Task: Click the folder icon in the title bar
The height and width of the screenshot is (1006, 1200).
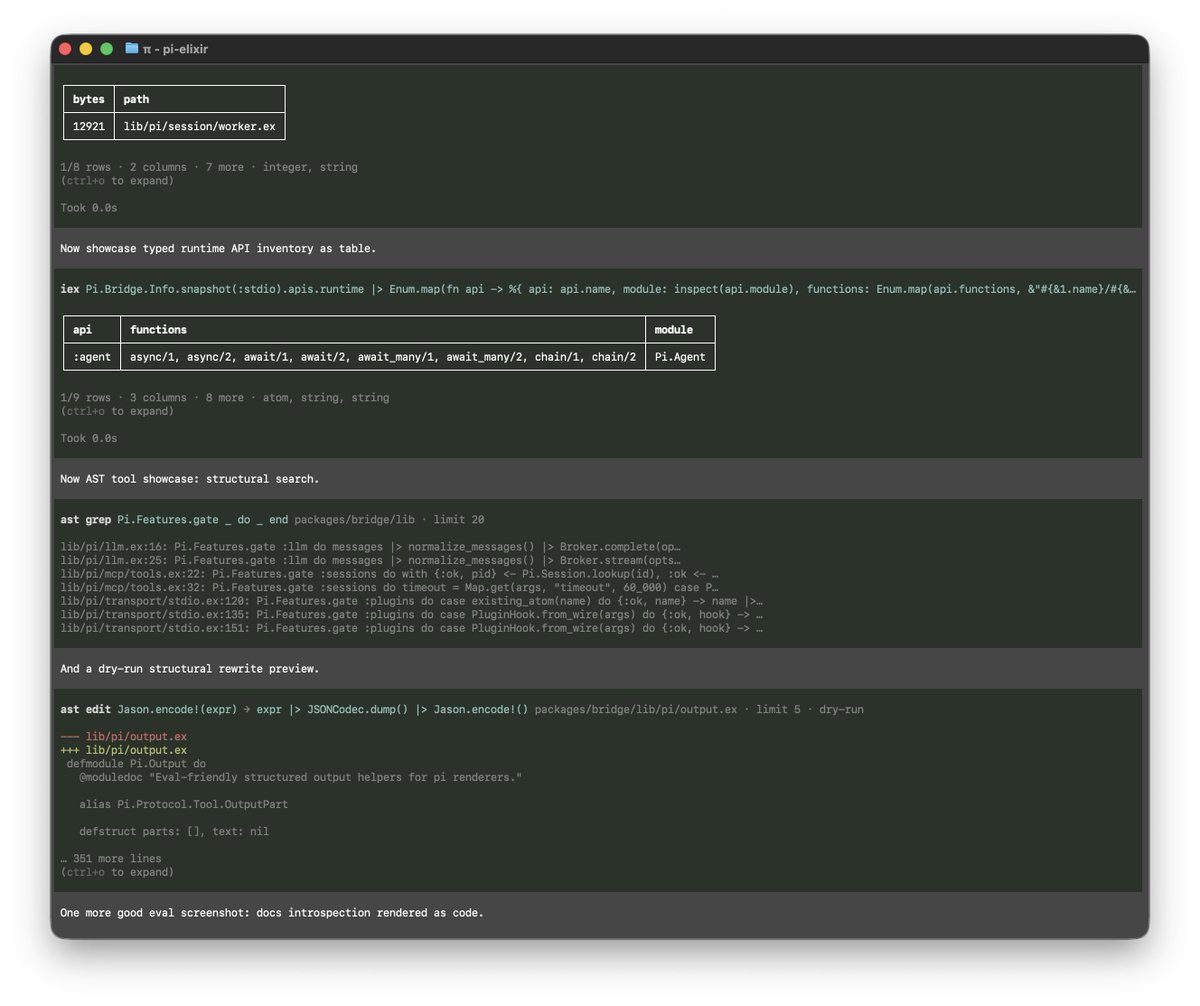Action: pos(132,48)
